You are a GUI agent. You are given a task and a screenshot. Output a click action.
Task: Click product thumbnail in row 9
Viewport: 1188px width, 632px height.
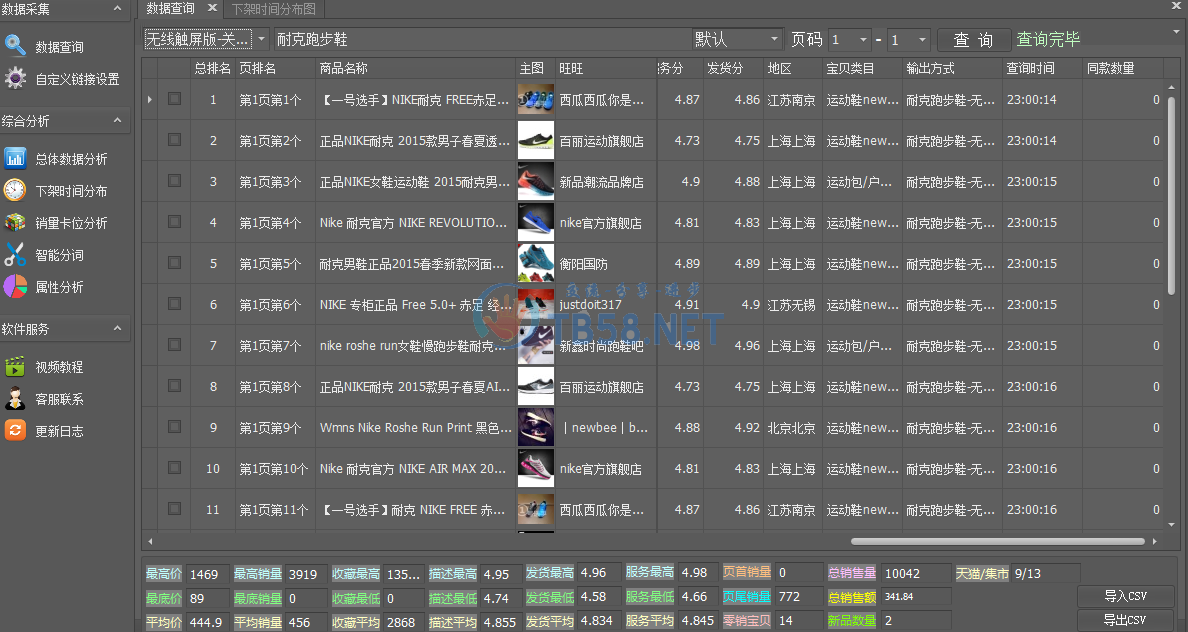click(536, 427)
